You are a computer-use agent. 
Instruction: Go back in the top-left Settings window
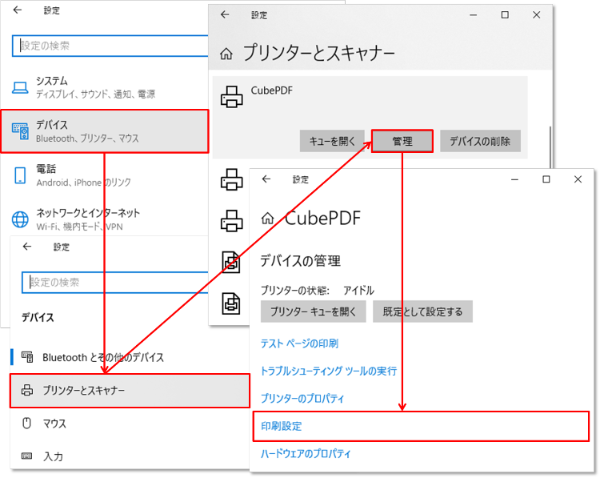pos(18,10)
